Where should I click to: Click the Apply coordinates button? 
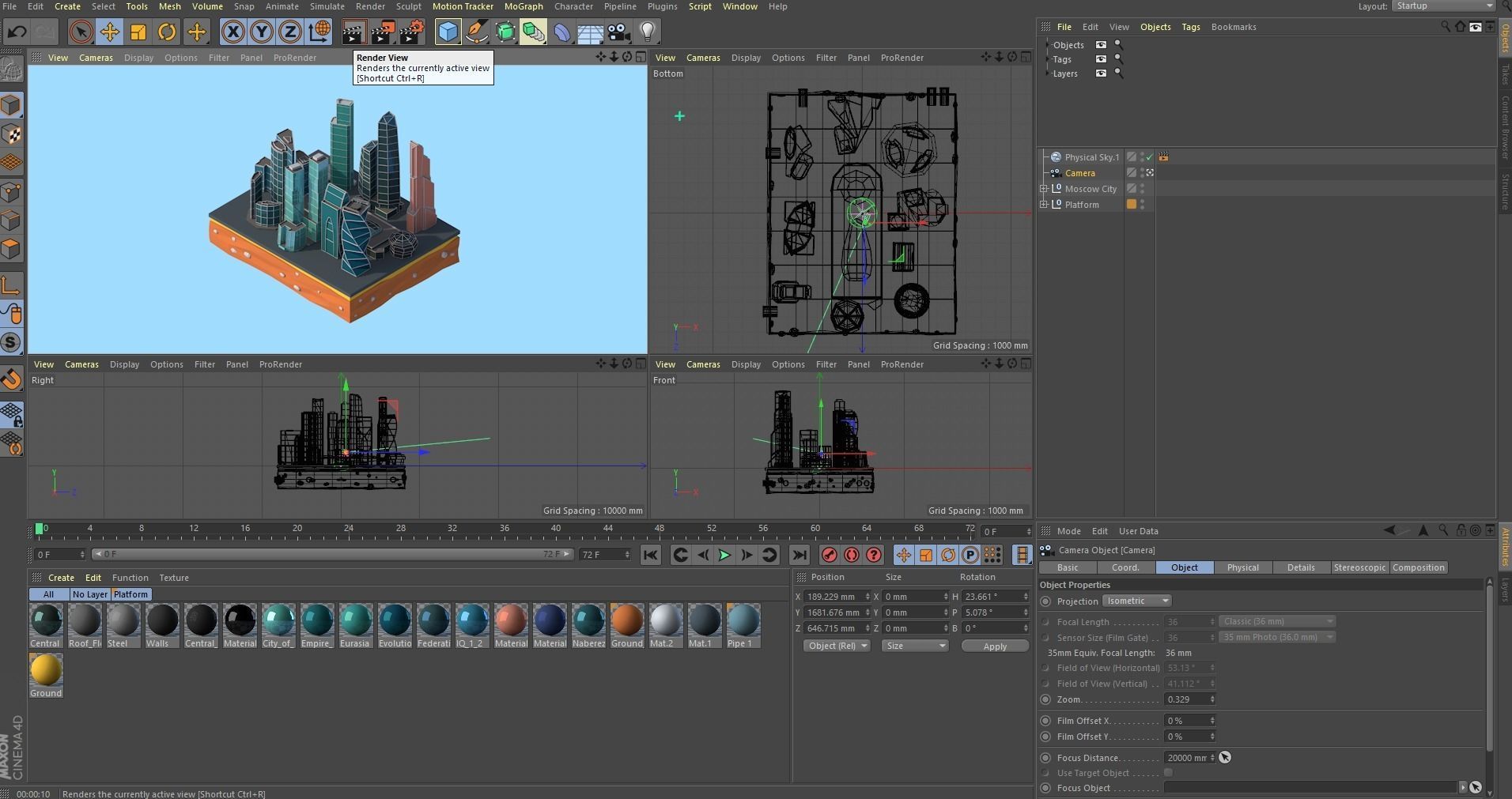click(995, 646)
